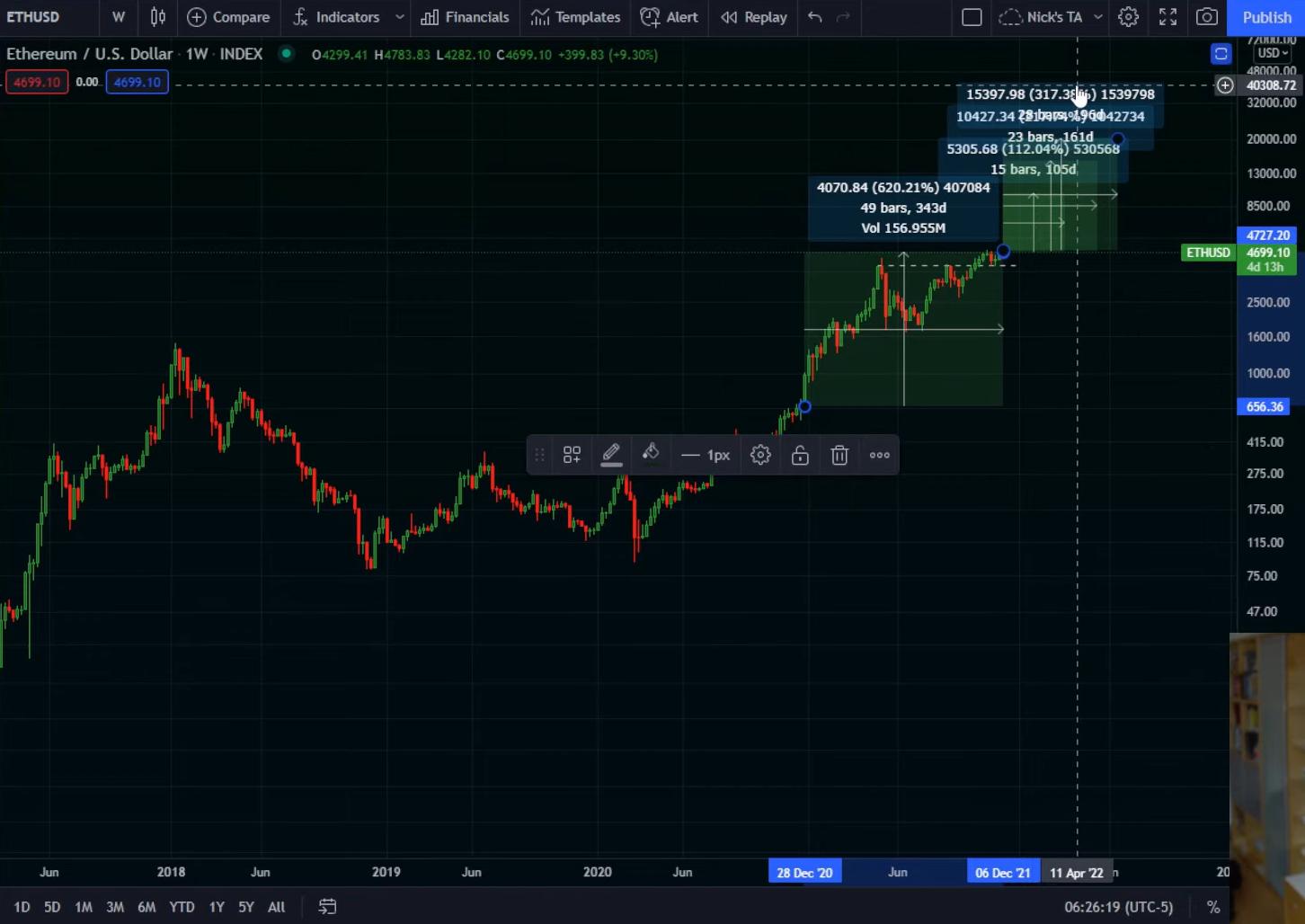The width and height of the screenshot is (1305, 924).
Task: Select the All time range
Action: tap(276, 907)
